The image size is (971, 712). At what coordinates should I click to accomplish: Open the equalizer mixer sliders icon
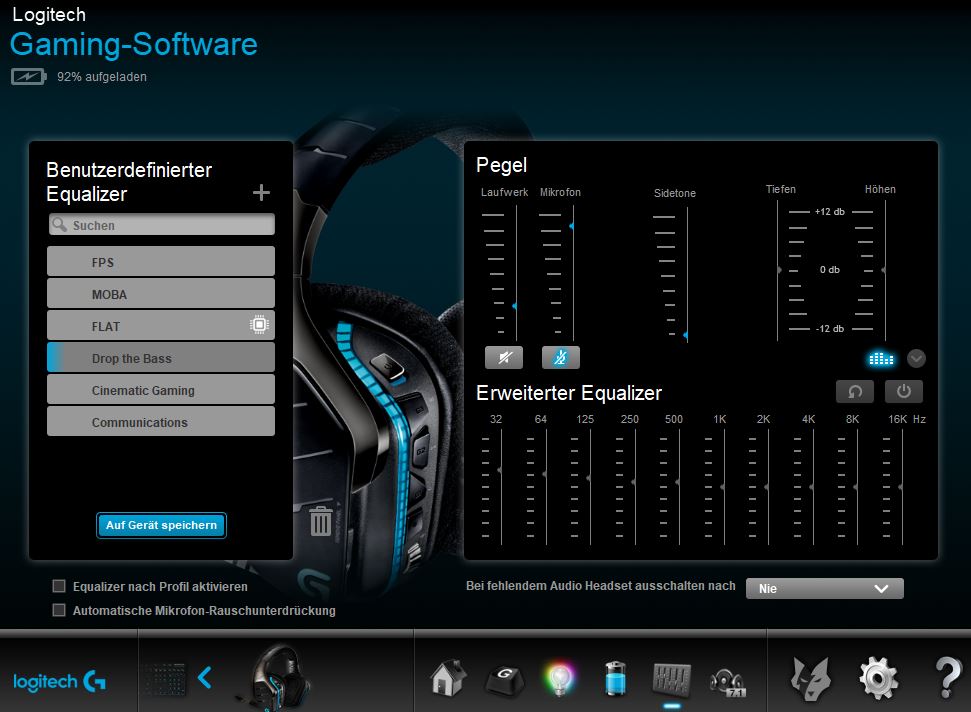(x=671, y=679)
